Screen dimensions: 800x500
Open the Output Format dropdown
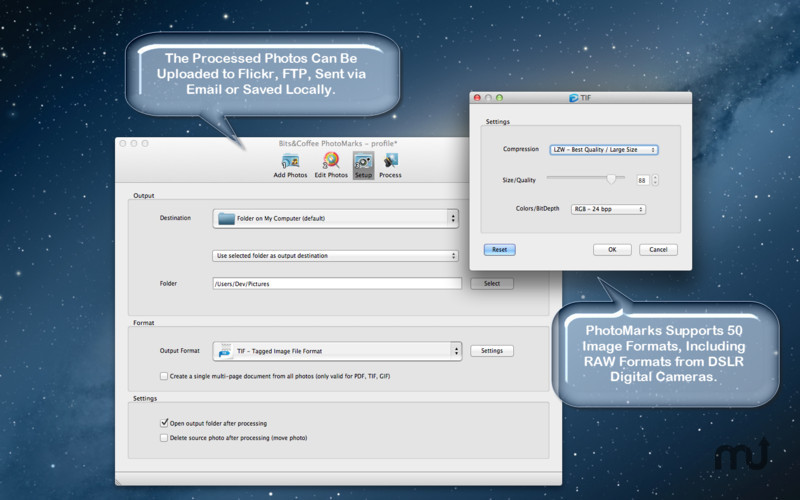(x=337, y=351)
